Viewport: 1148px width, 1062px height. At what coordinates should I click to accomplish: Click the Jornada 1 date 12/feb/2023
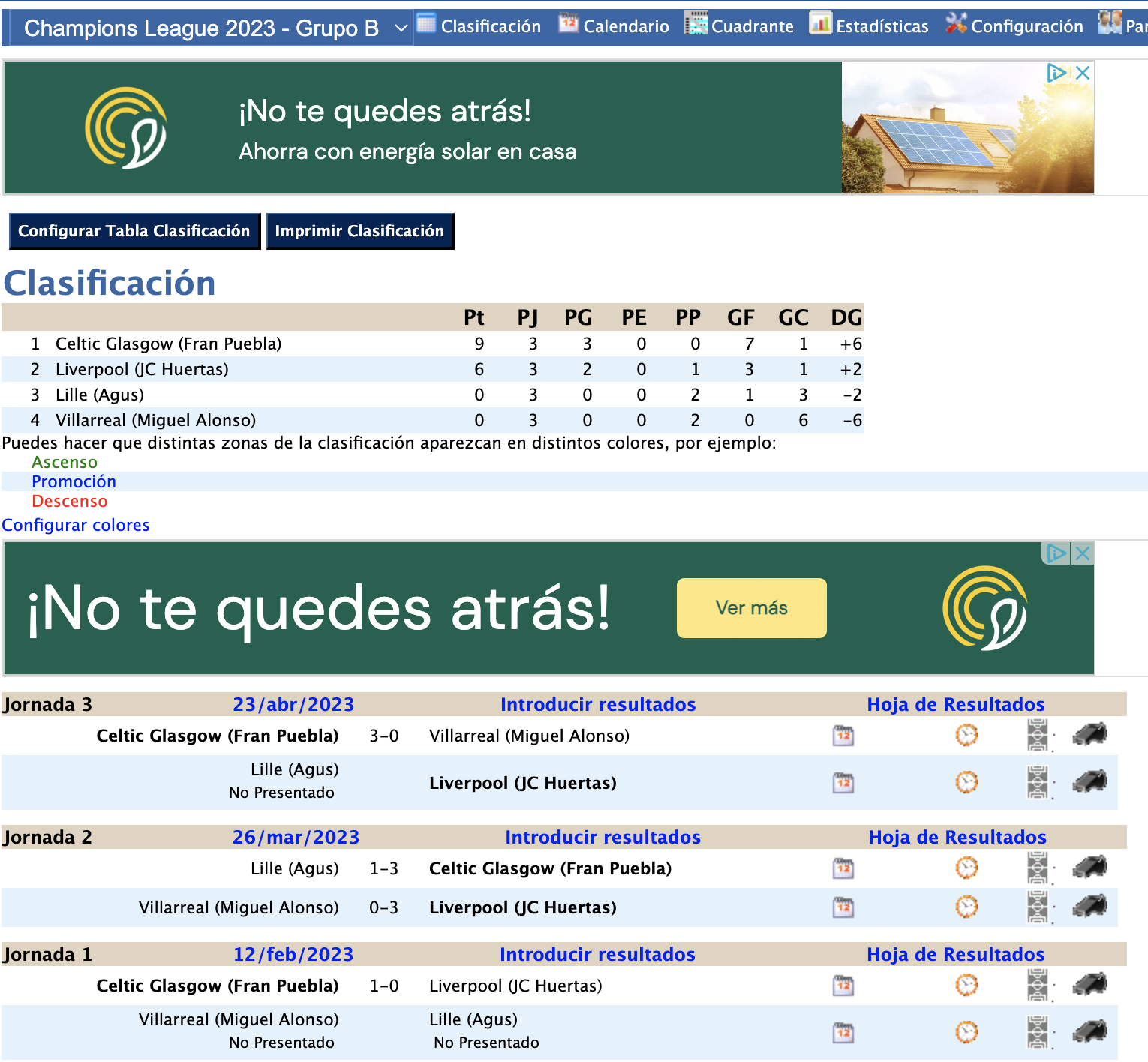pos(293,955)
